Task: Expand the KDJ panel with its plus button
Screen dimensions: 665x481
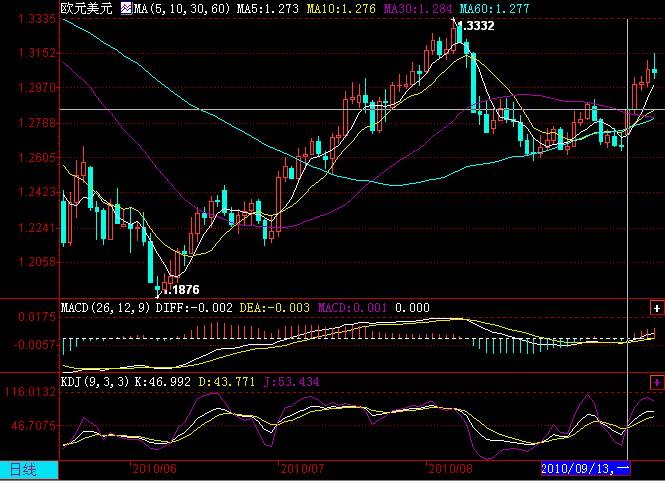Action: point(657,383)
